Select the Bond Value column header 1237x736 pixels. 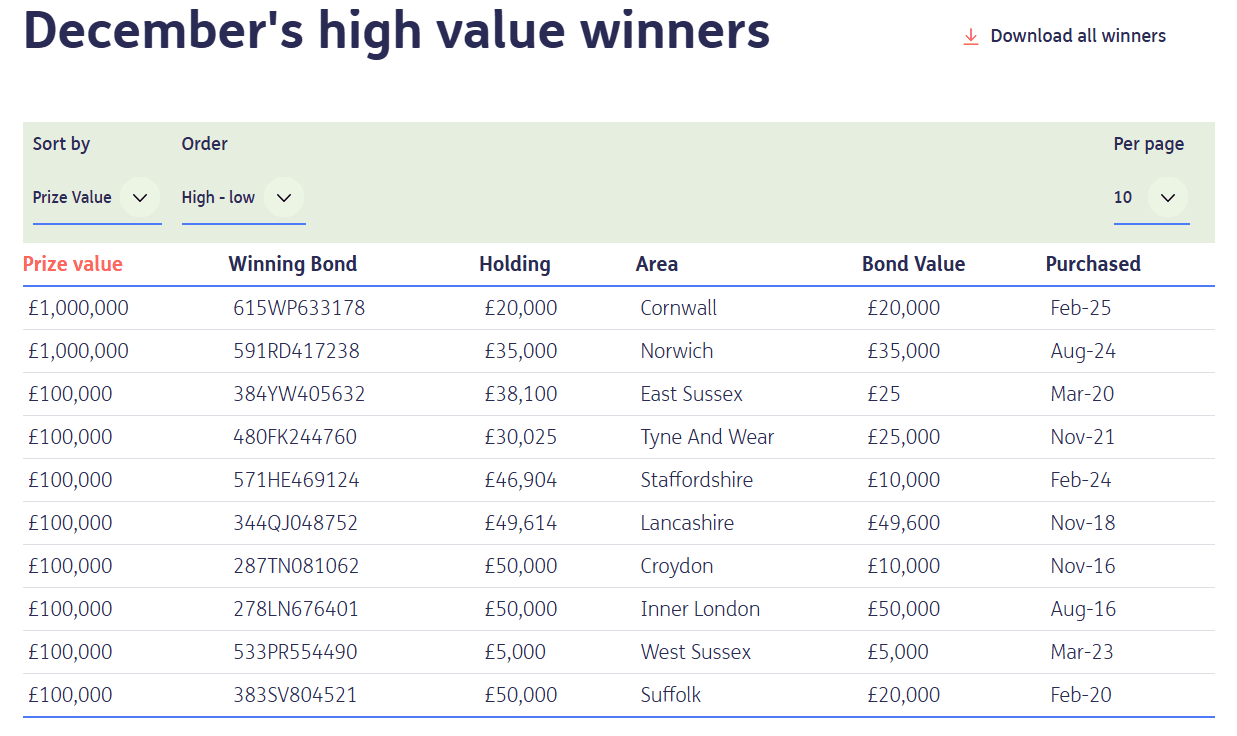click(x=913, y=264)
